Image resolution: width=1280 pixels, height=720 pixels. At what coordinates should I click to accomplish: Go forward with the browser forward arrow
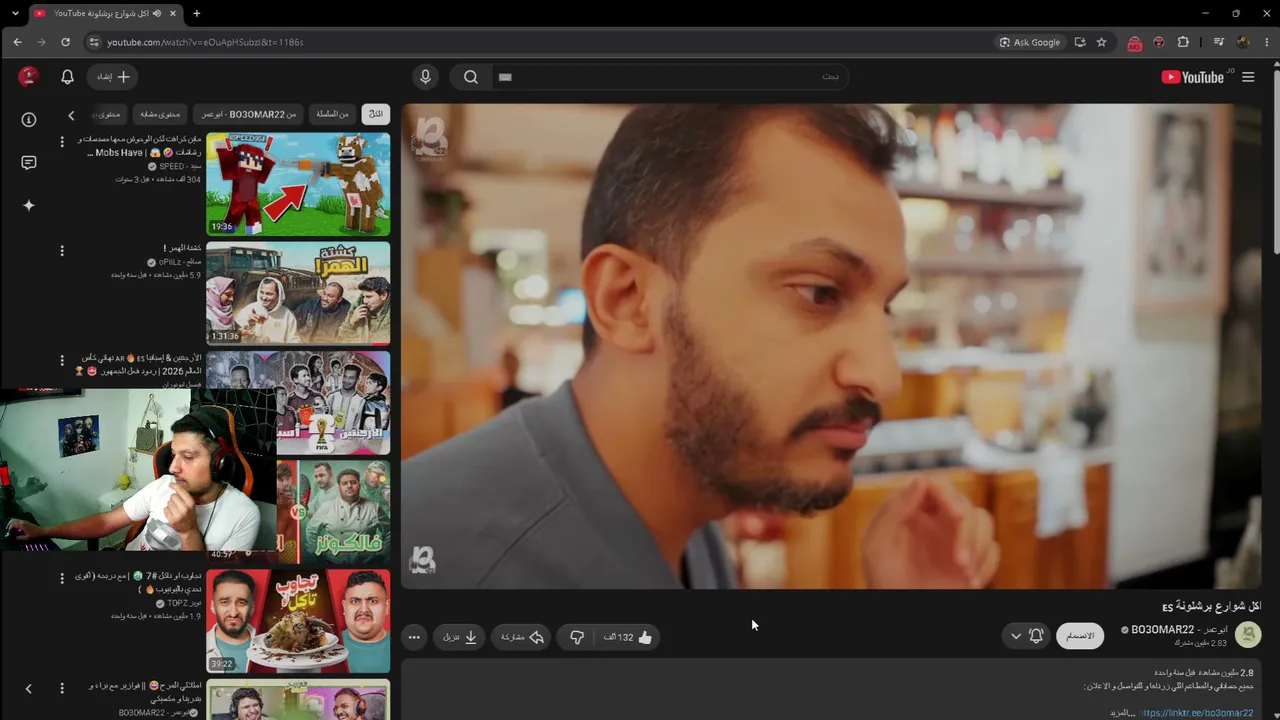click(41, 42)
